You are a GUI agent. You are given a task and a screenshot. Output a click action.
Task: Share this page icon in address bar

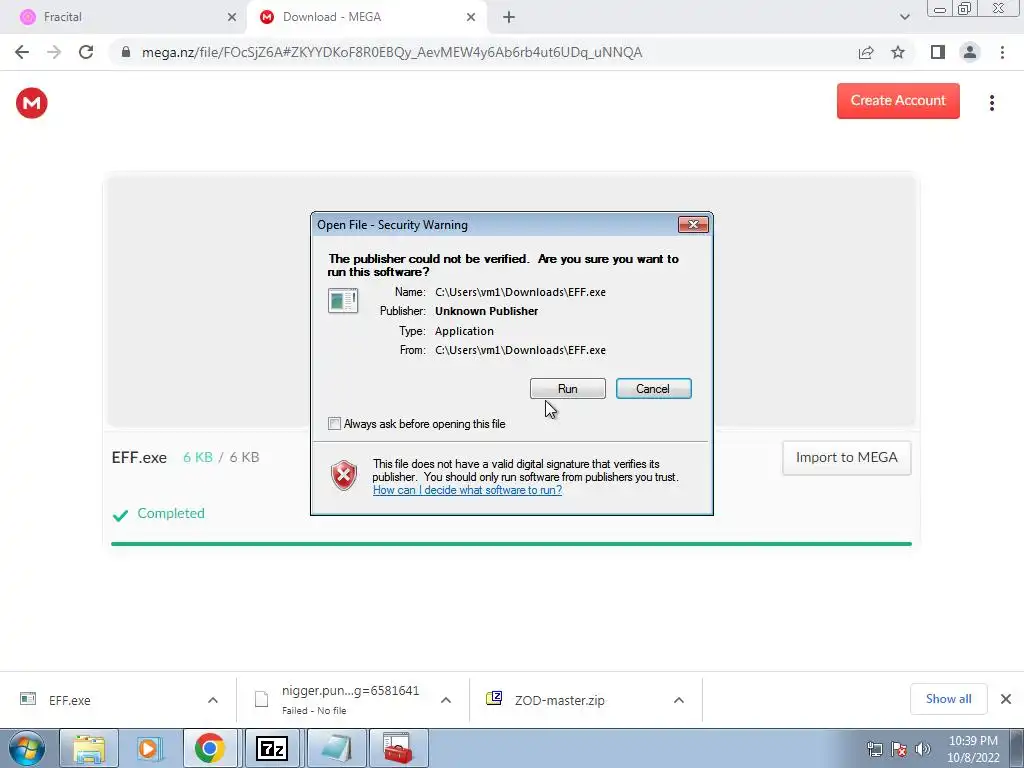pos(866,52)
